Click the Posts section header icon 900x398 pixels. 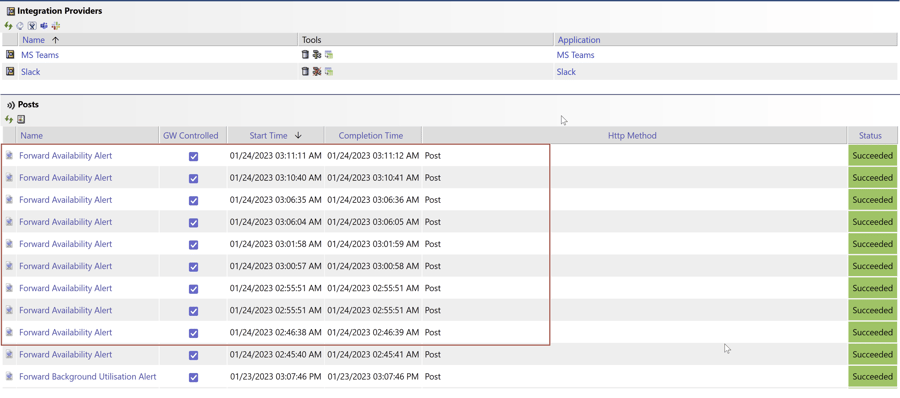click(x=10, y=105)
